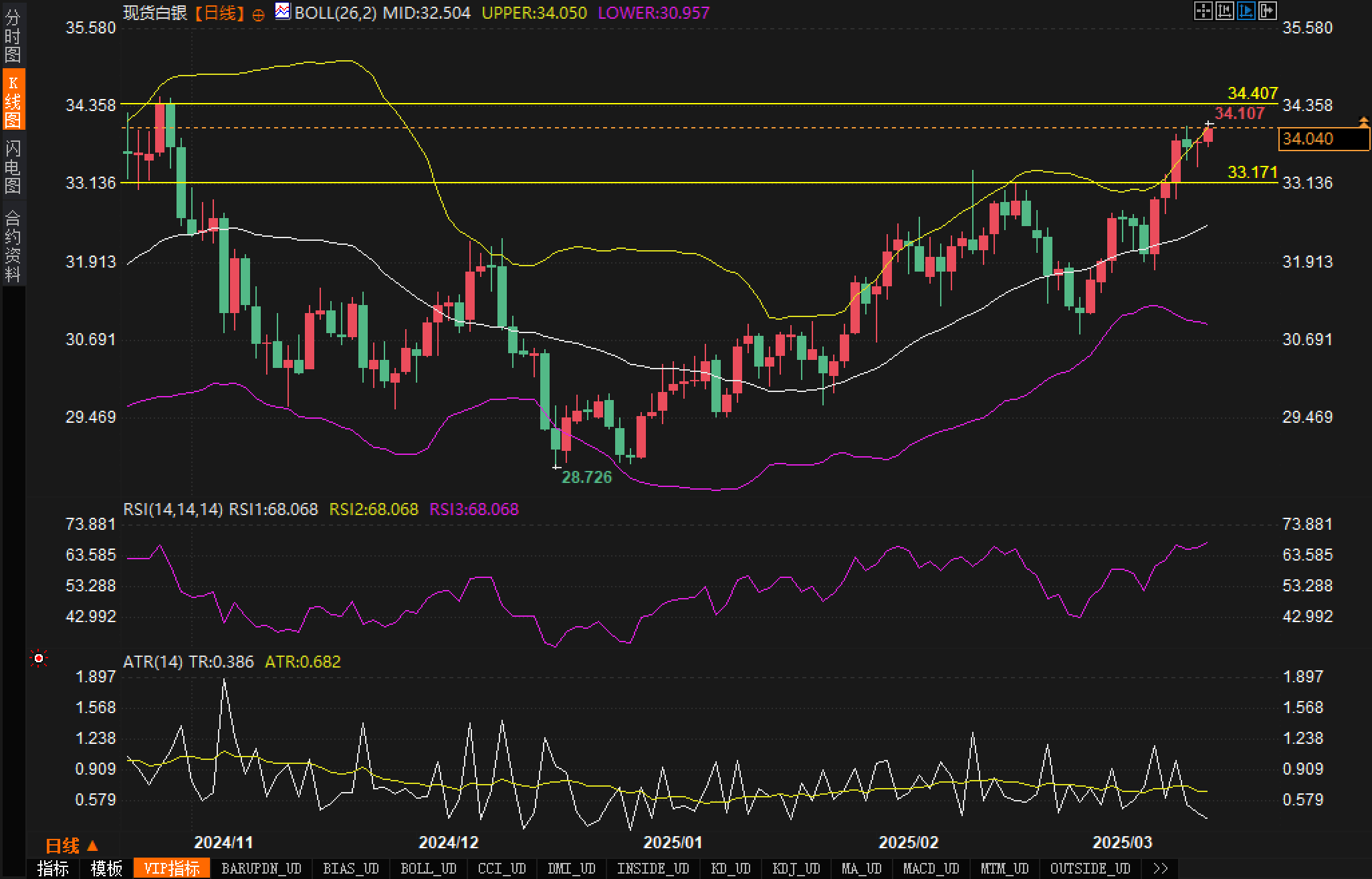1372x879 pixels.
Task: Click the axis measurement tool icon
Action: (x=1224, y=11)
